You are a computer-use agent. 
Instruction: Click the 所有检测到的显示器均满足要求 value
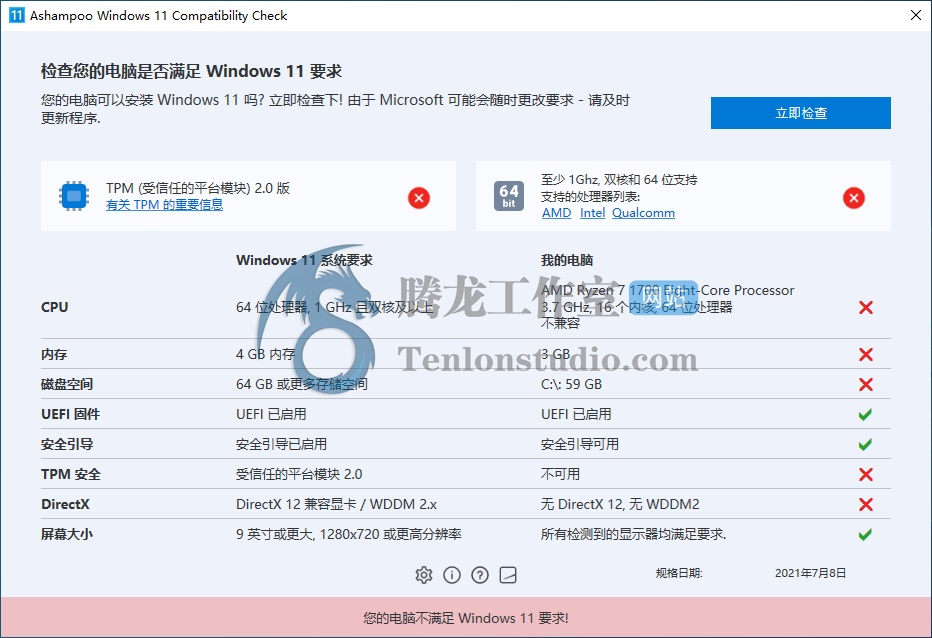click(634, 534)
